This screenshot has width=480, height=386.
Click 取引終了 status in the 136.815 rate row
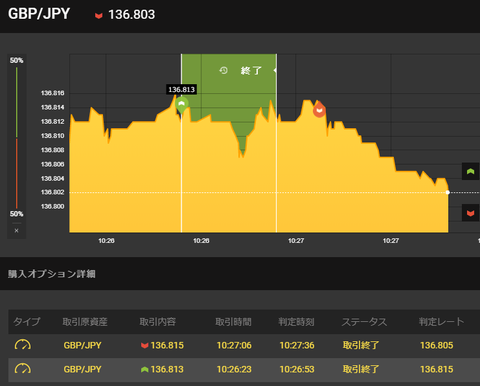point(361,369)
